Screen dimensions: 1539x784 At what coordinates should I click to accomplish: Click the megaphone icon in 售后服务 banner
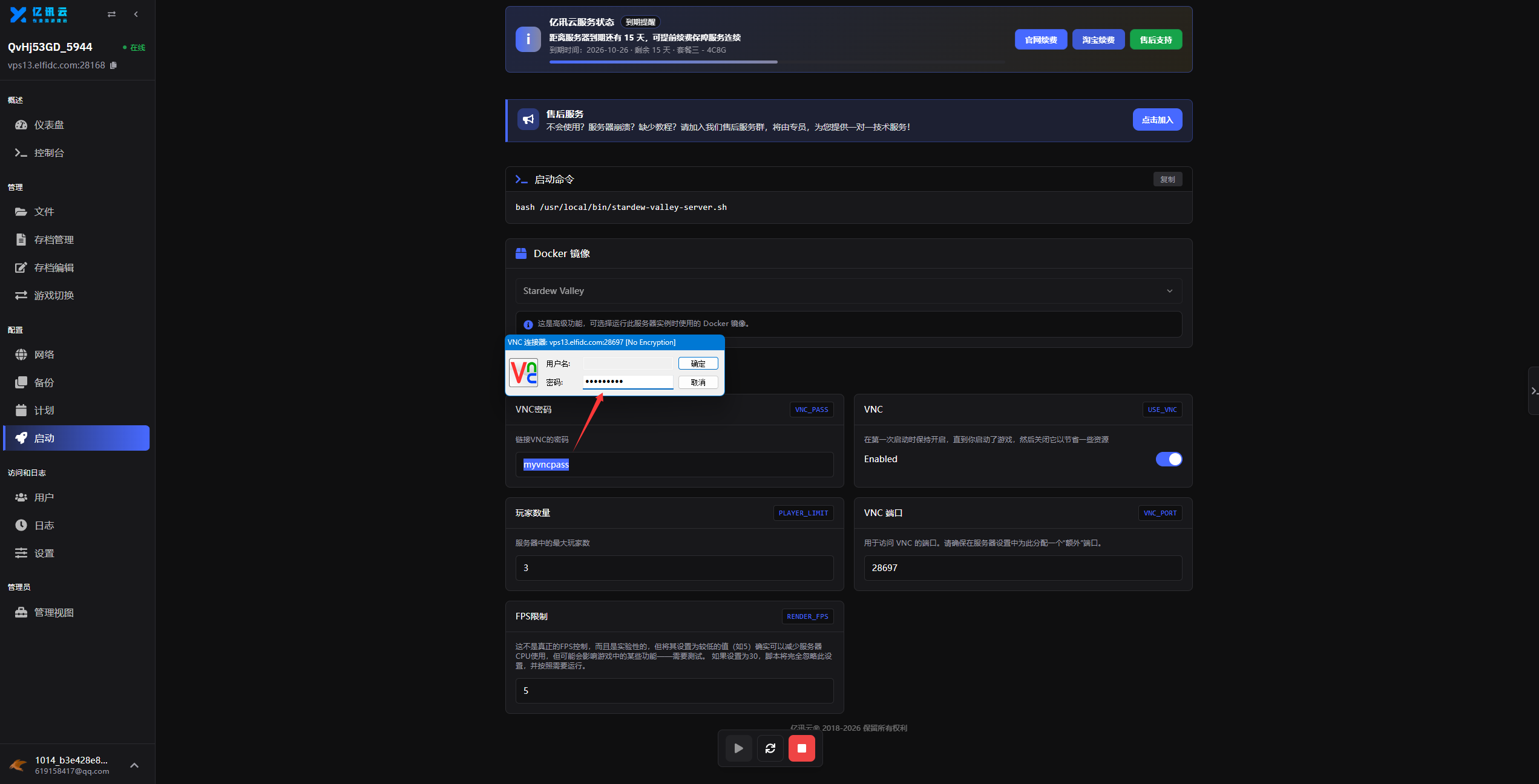[x=528, y=120]
